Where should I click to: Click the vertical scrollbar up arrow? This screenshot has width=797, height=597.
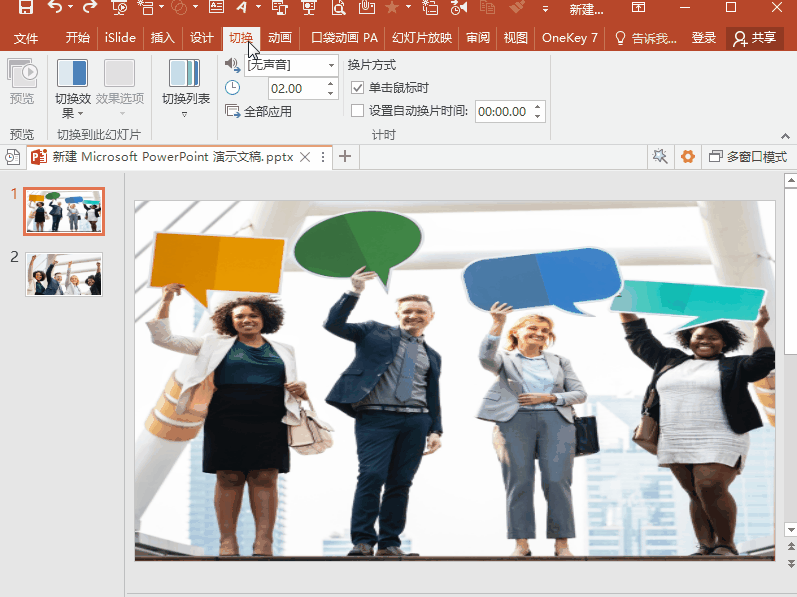point(791,180)
